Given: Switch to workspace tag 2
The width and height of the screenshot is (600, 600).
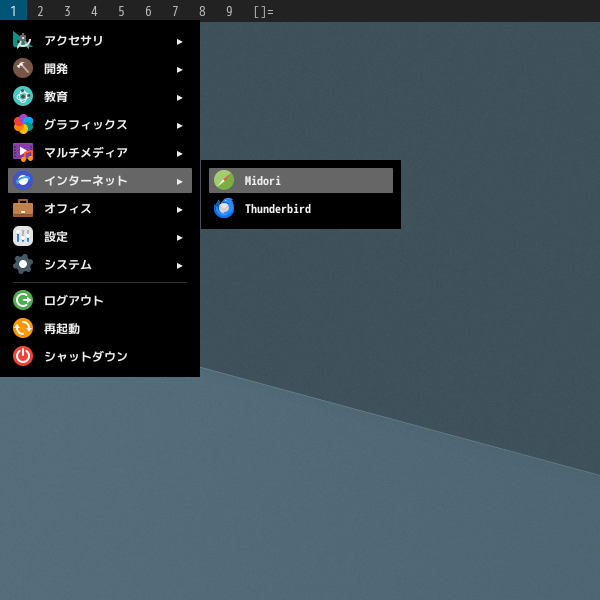Looking at the screenshot, I should pyautogui.click(x=40, y=11).
